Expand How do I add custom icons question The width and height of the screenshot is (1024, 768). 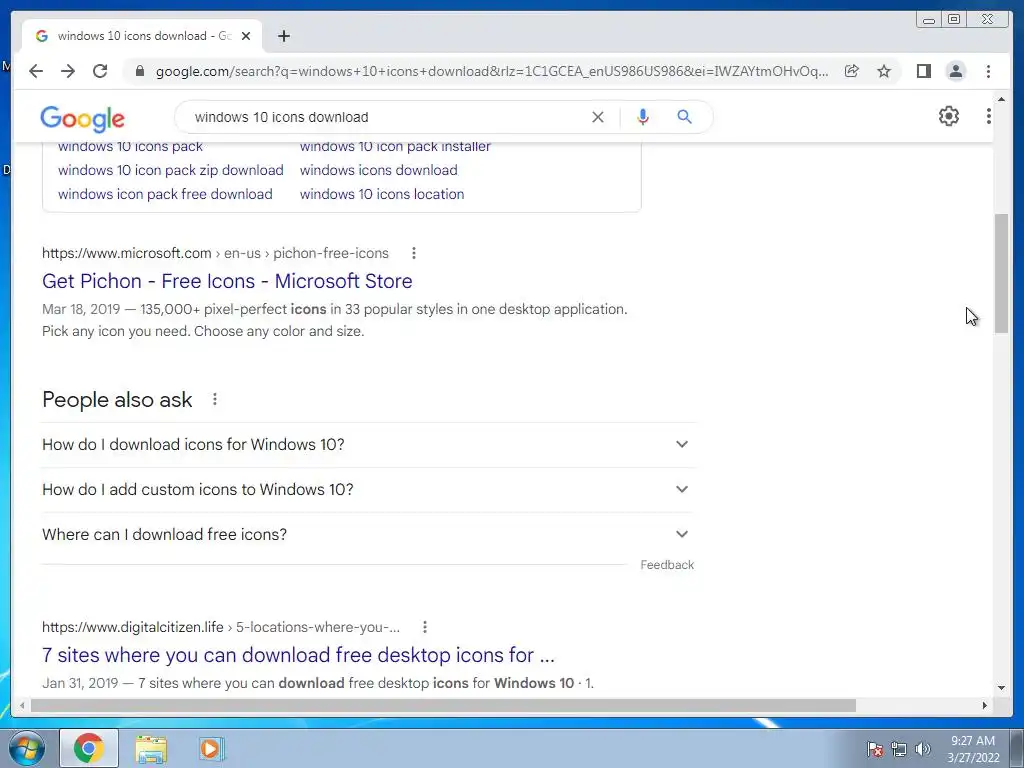[368, 490]
